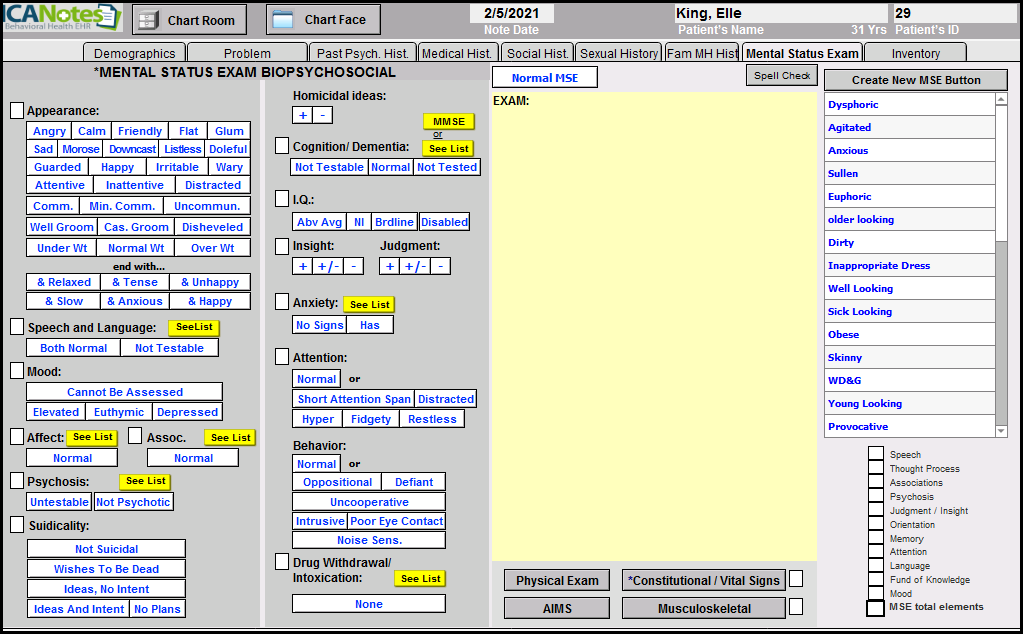The image size is (1023, 634).
Task: Check the Constitutional / Vital Signs checkbox
Action: click(796, 579)
